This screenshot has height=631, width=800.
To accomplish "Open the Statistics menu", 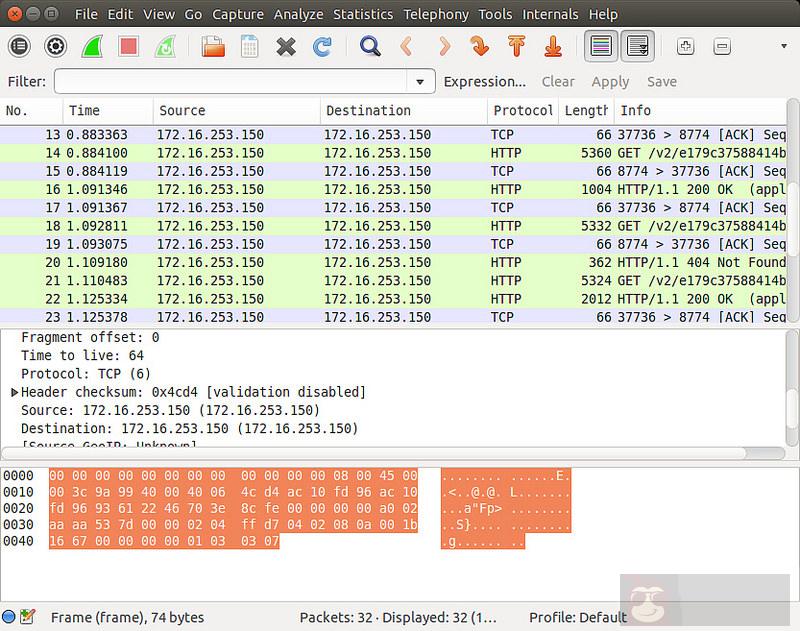I will 363,14.
